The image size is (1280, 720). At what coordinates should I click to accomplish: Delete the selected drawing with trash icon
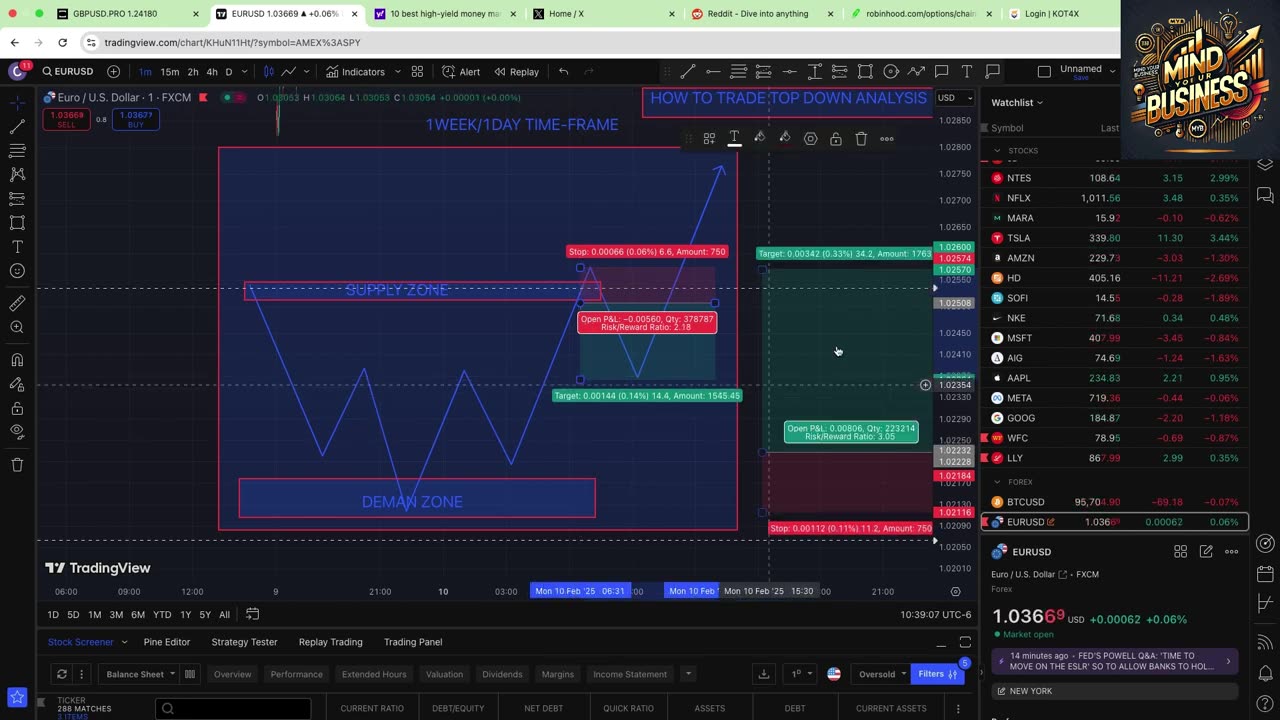pos(861,138)
